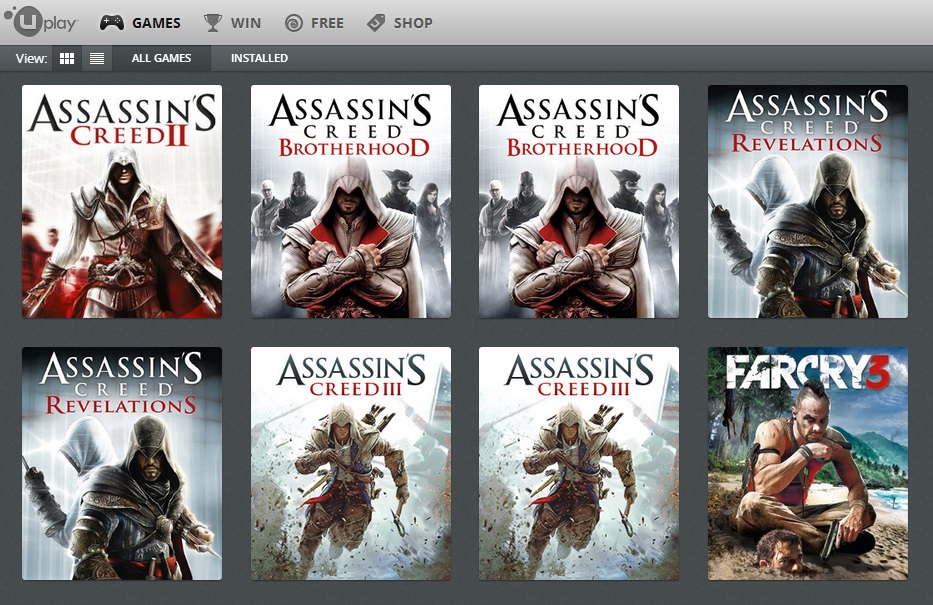Go to the Free games section
The width and height of the screenshot is (933, 605).
click(x=314, y=23)
